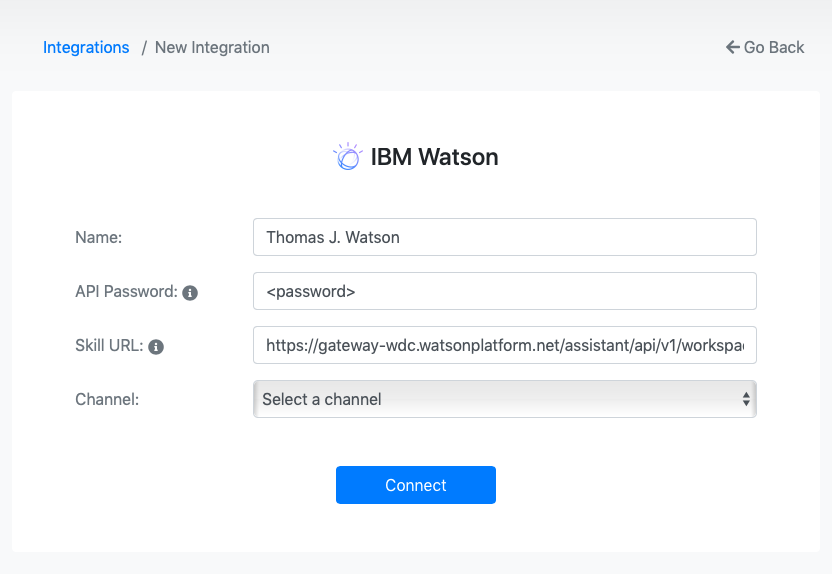This screenshot has height=574, width=832.
Task: Click the IBM Watson heading text
Action: pyautogui.click(x=435, y=157)
